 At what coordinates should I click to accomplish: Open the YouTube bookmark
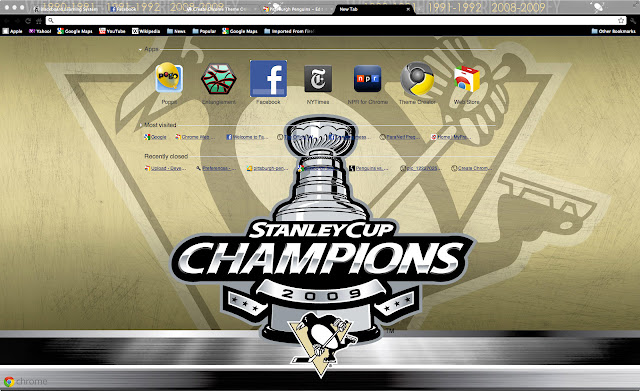112,31
